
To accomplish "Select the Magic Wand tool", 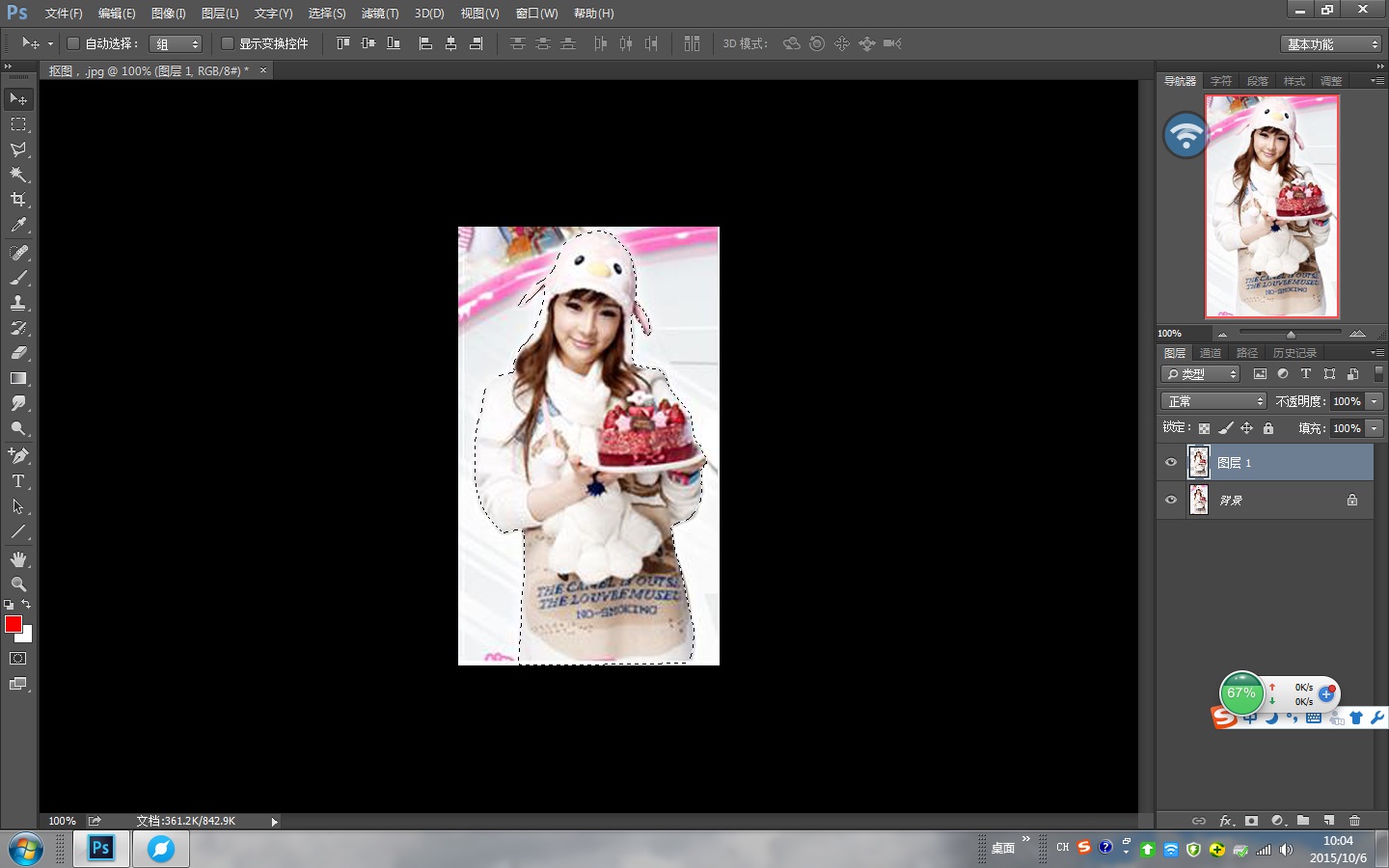I will (18, 175).
